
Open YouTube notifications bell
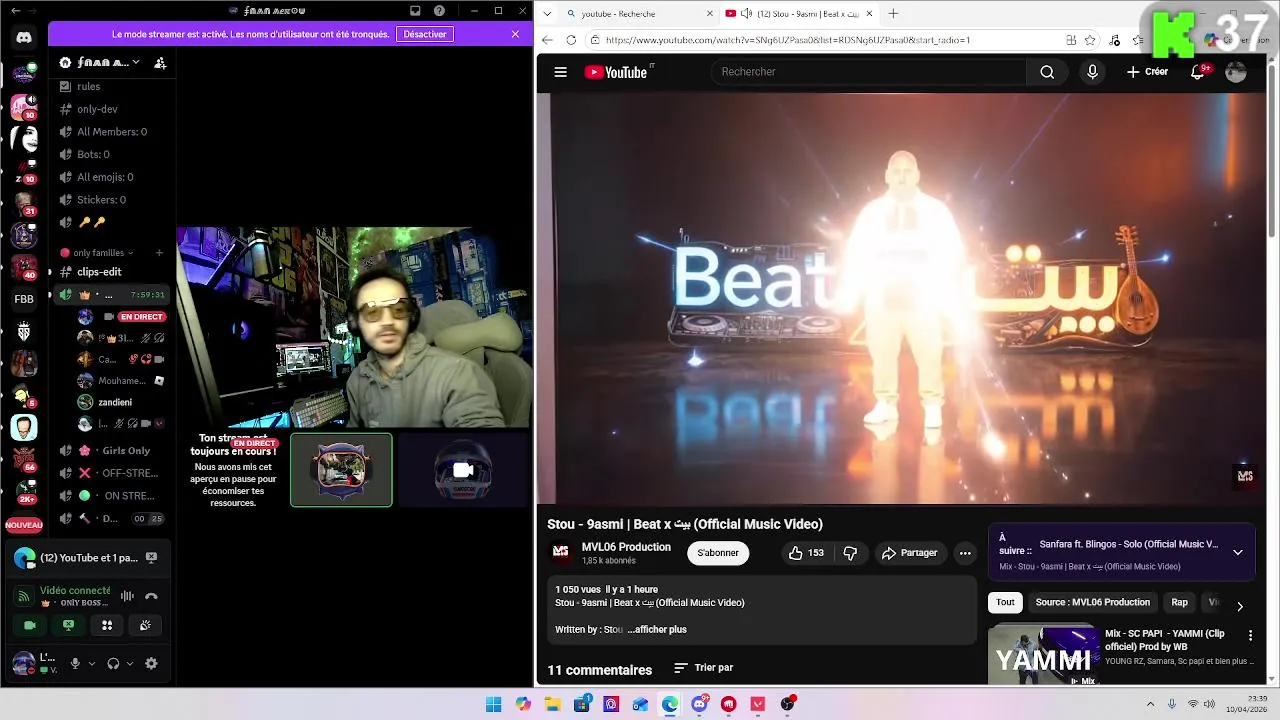[x=1198, y=72]
